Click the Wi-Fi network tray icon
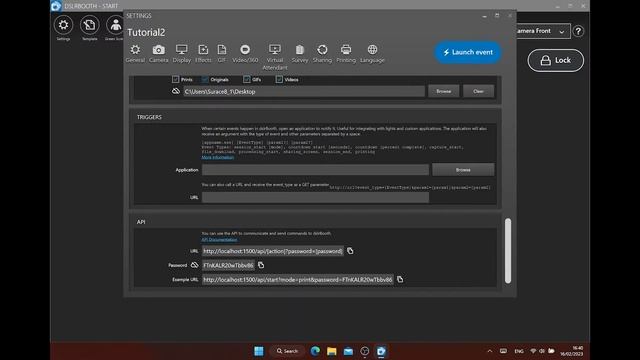The width and height of the screenshot is (640, 360). (533, 351)
